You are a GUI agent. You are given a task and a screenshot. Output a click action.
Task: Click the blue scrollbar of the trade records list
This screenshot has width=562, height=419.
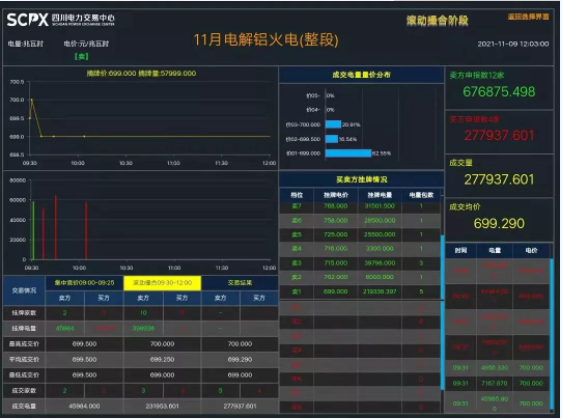point(551,334)
